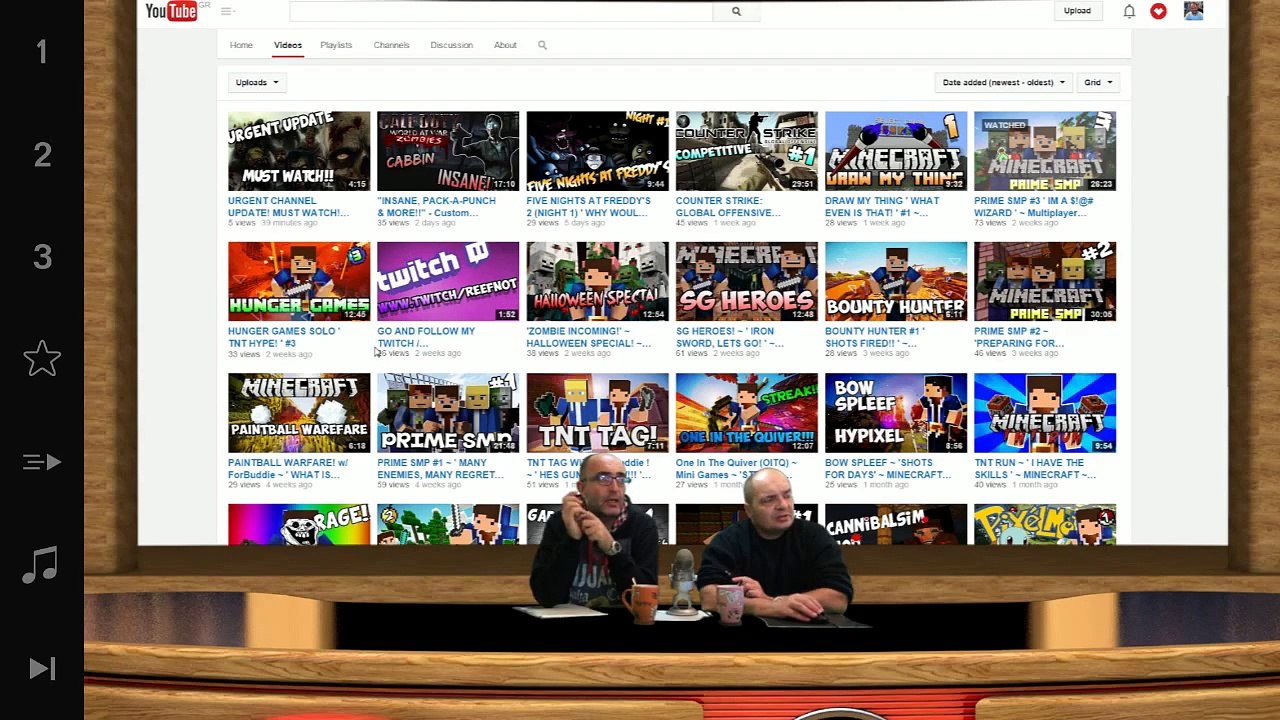Open the Hunger Games thumbnail
This screenshot has height=720, width=1280.
coord(299,281)
